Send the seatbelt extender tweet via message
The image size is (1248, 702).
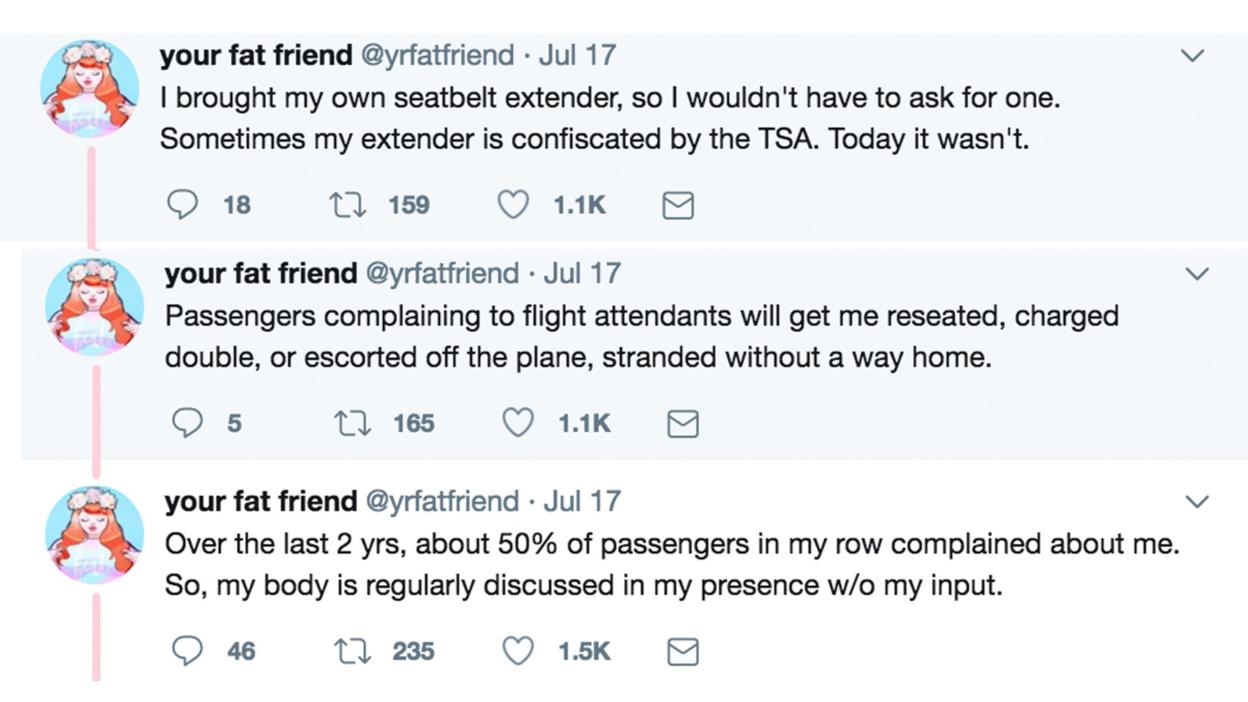679,206
